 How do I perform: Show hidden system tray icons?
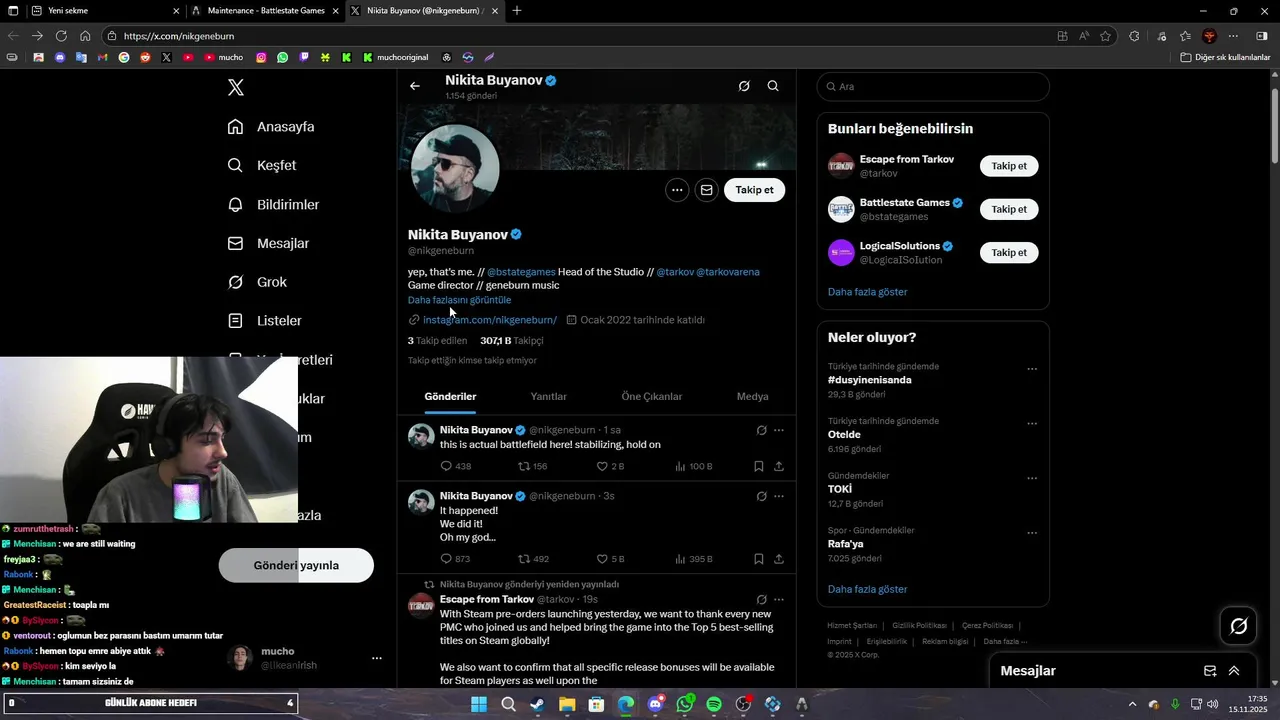[x=1132, y=705]
